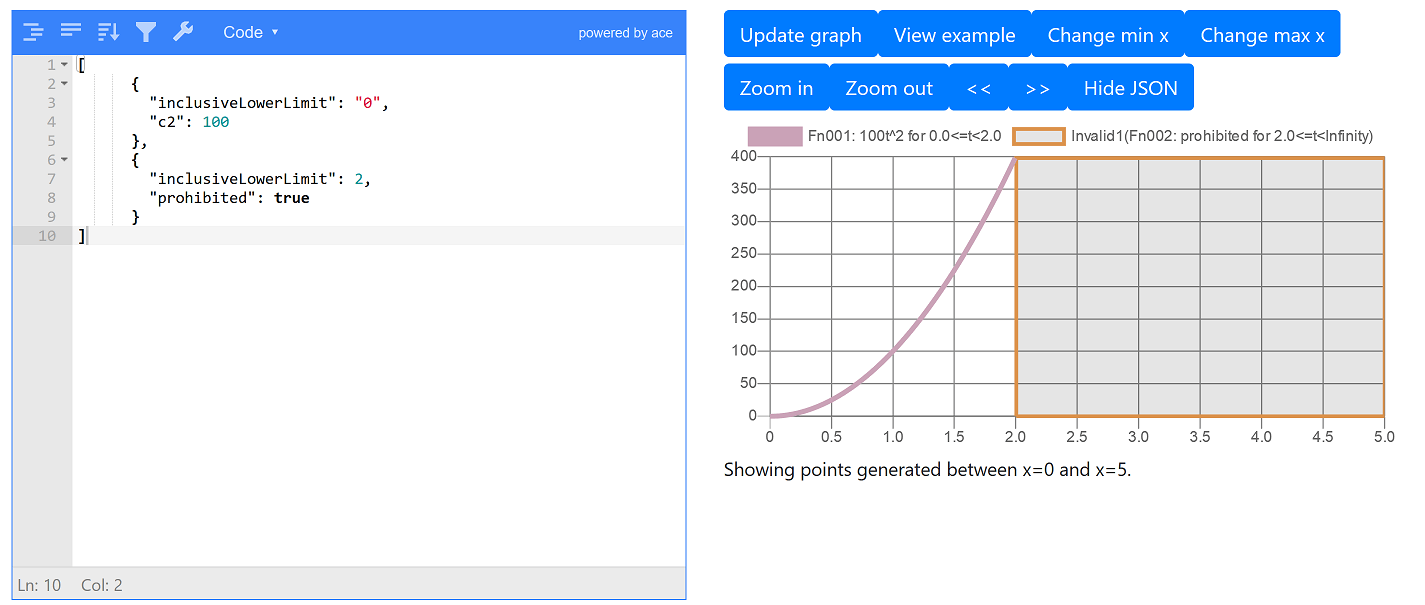Click the filter funnel icon
This screenshot has width=1425, height=605.
click(146, 32)
